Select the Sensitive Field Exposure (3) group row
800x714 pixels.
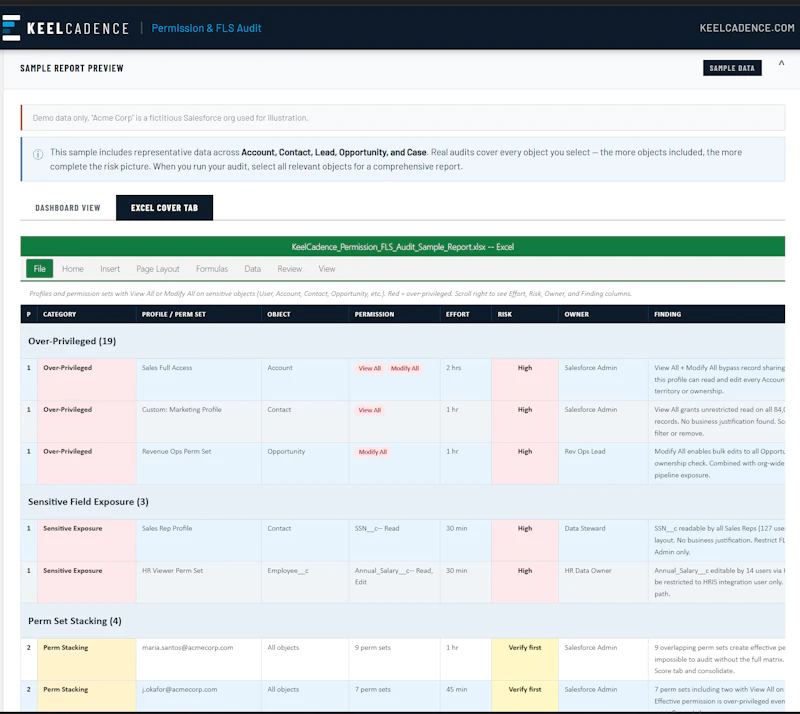point(403,502)
